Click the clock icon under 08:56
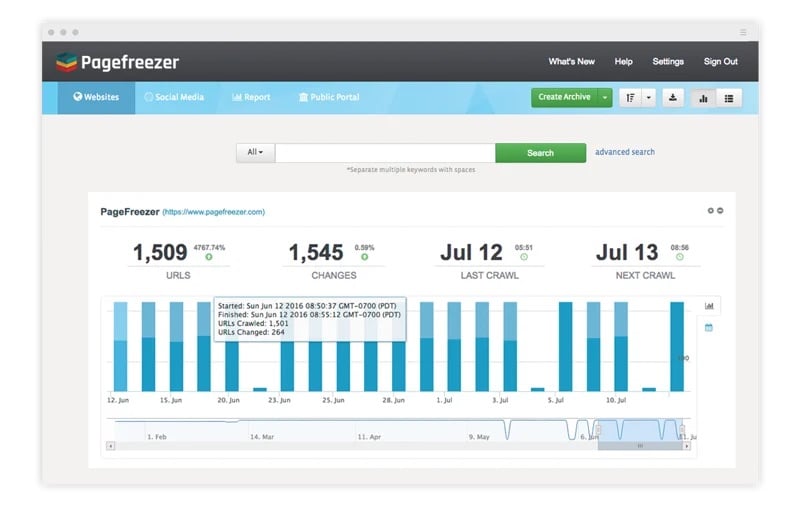Viewport: 800px width, 507px height. click(x=680, y=257)
